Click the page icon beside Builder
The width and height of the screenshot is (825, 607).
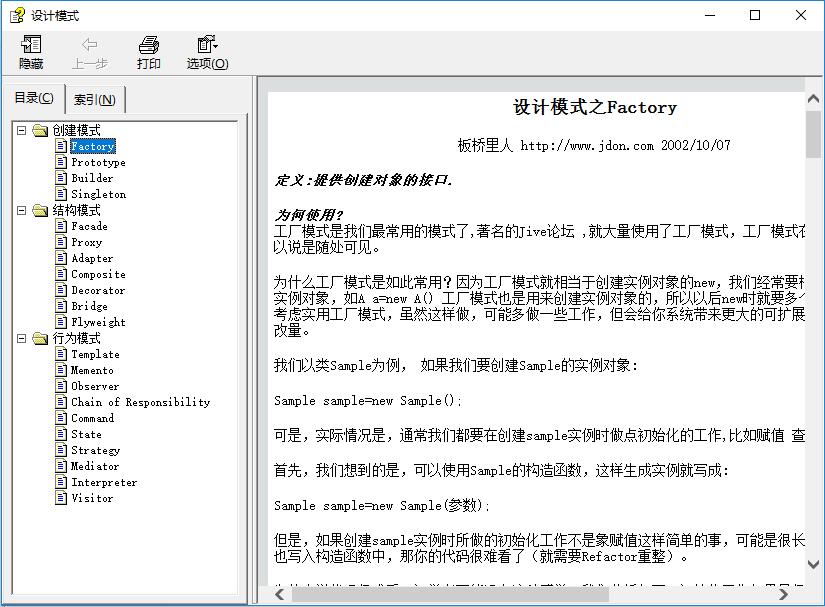[x=62, y=178]
